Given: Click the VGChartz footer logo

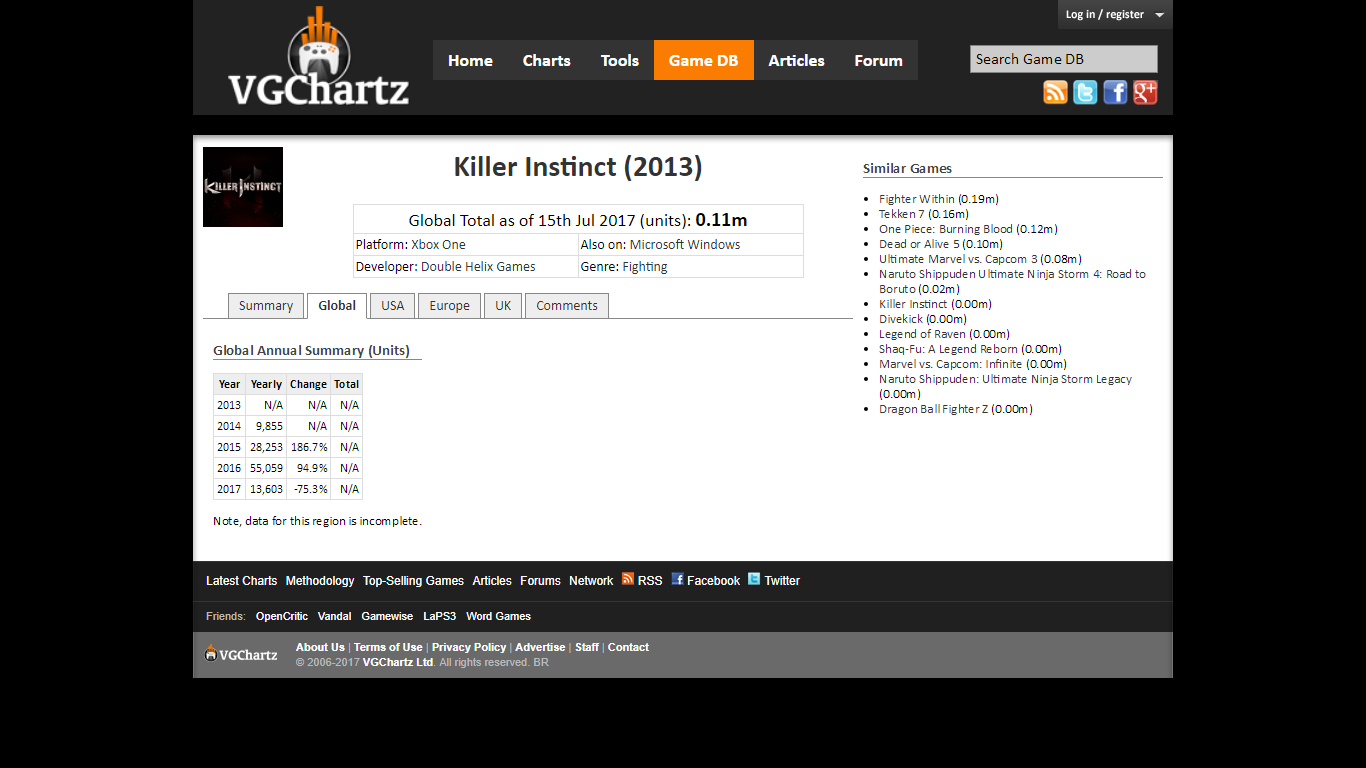Looking at the screenshot, I should 241,654.
